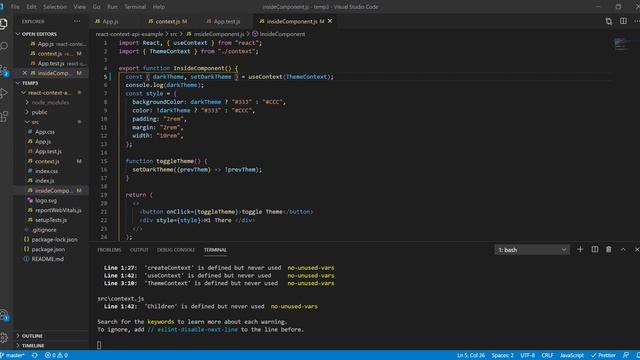Open Source Control view in activity bar

[x=4, y=70]
